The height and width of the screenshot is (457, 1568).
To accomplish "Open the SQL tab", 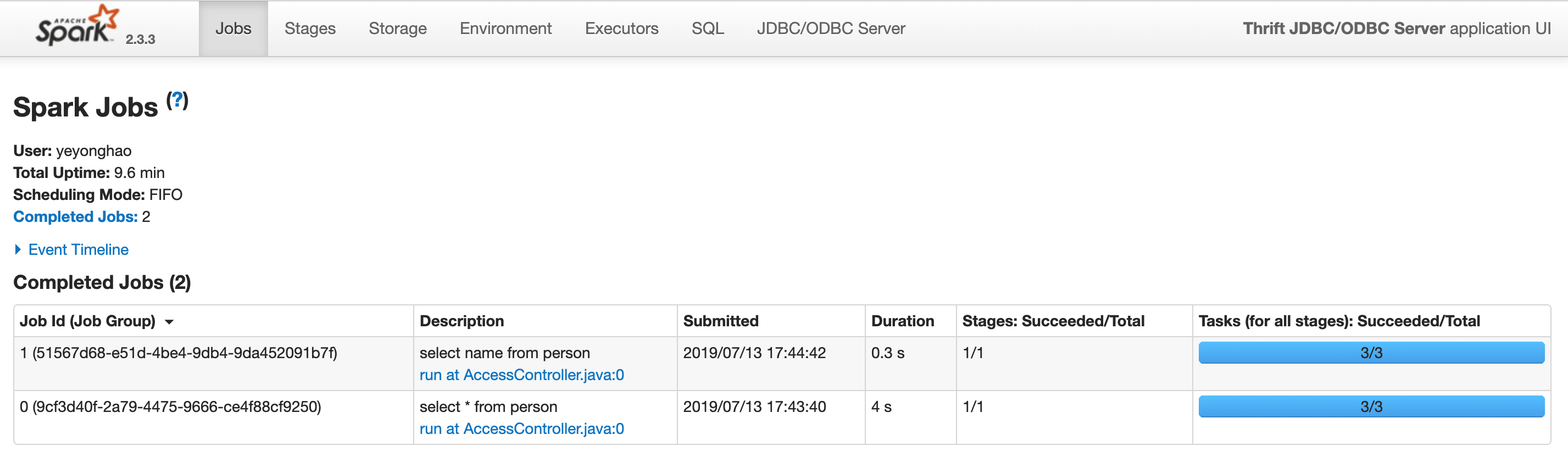I will coord(707,29).
